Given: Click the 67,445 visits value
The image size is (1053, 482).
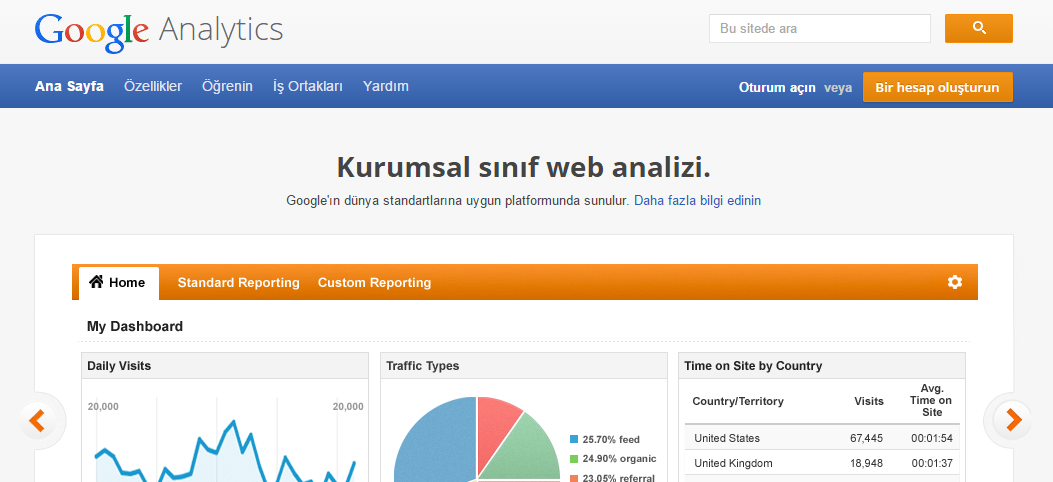Looking at the screenshot, I should pos(866,438).
